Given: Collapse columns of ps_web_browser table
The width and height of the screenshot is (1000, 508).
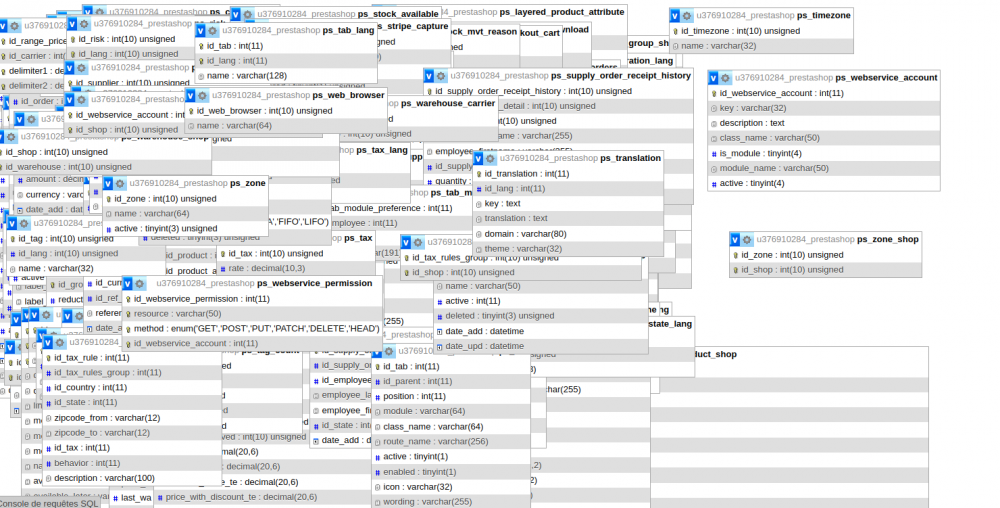Looking at the screenshot, I should (x=190, y=96).
